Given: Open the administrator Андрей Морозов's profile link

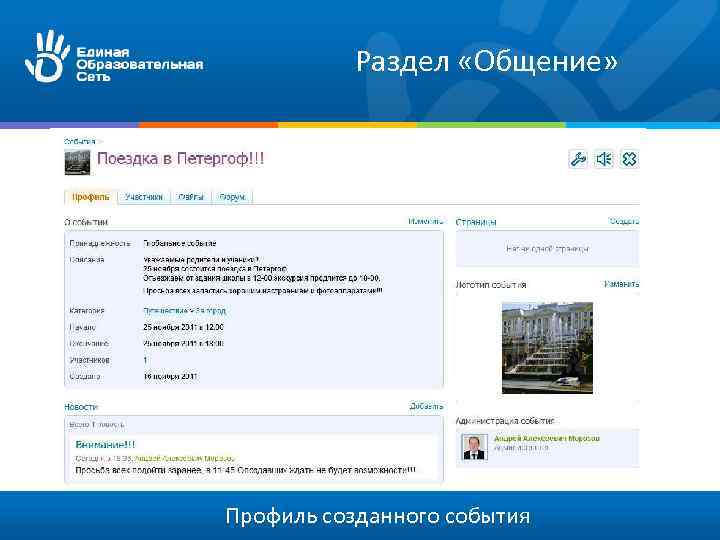Looking at the screenshot, I should [x=546, y=439].
